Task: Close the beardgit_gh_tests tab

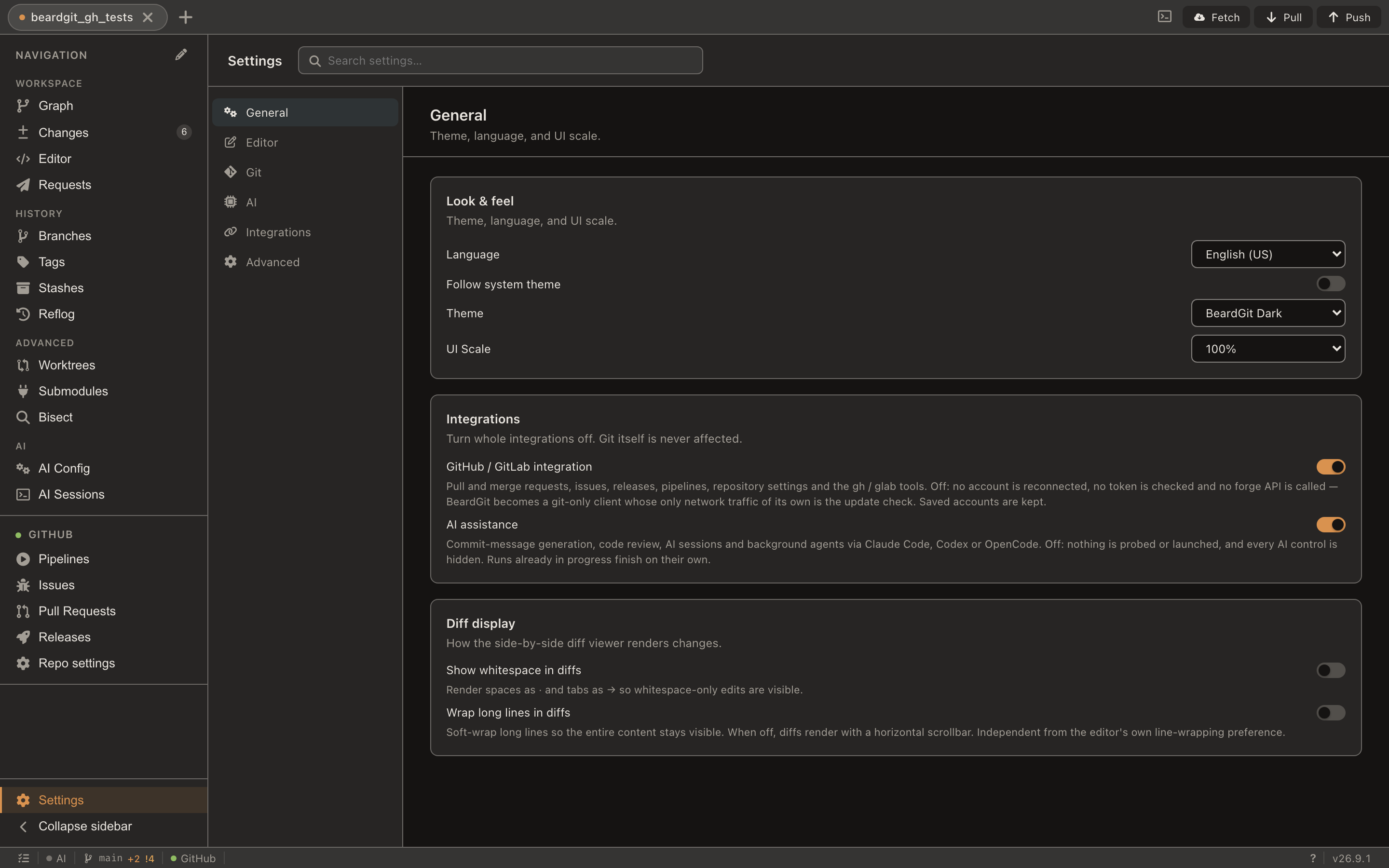Action: point(148,17)
